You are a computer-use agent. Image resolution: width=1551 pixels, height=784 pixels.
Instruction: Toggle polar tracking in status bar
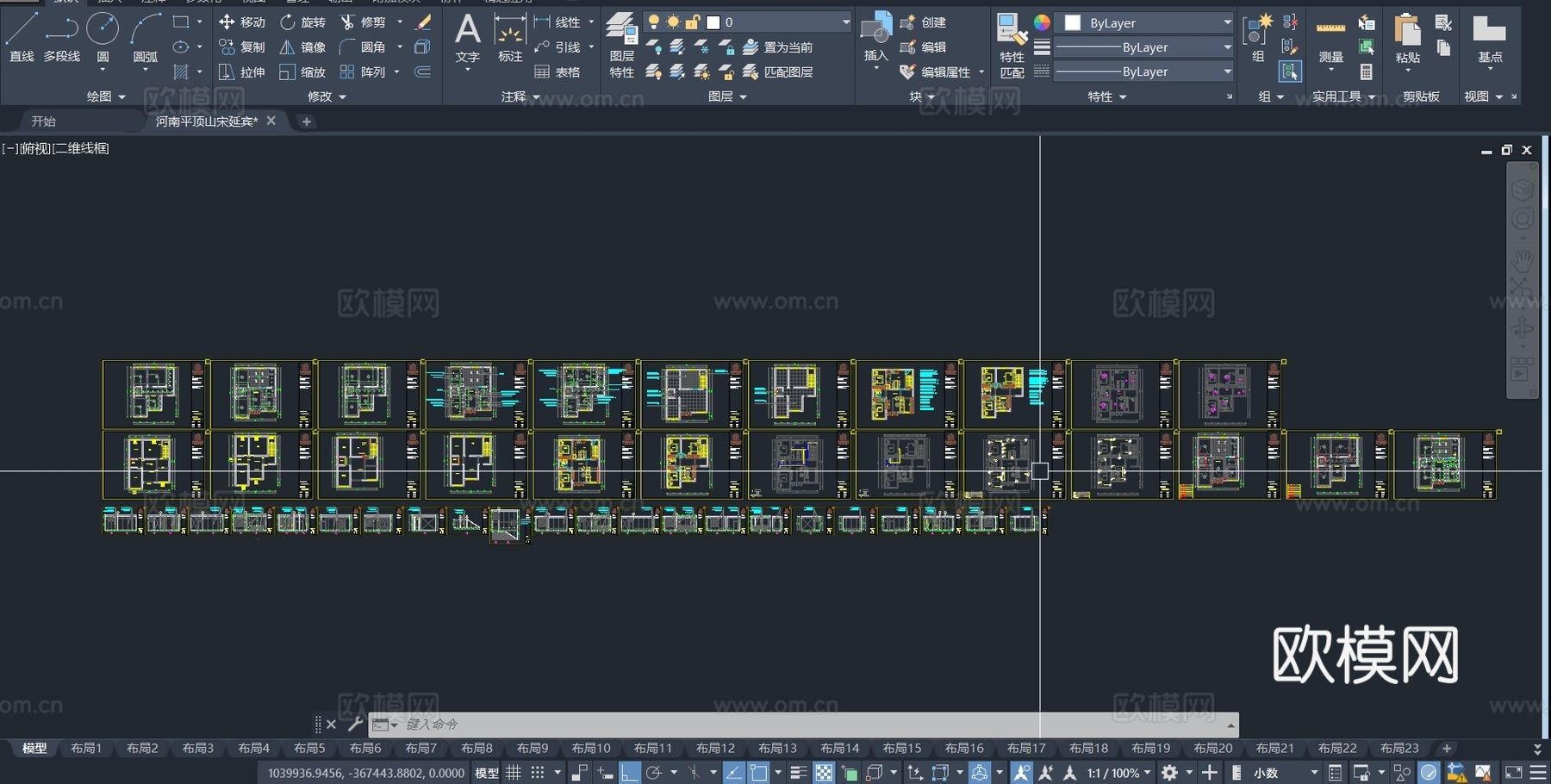click(654, 773)
